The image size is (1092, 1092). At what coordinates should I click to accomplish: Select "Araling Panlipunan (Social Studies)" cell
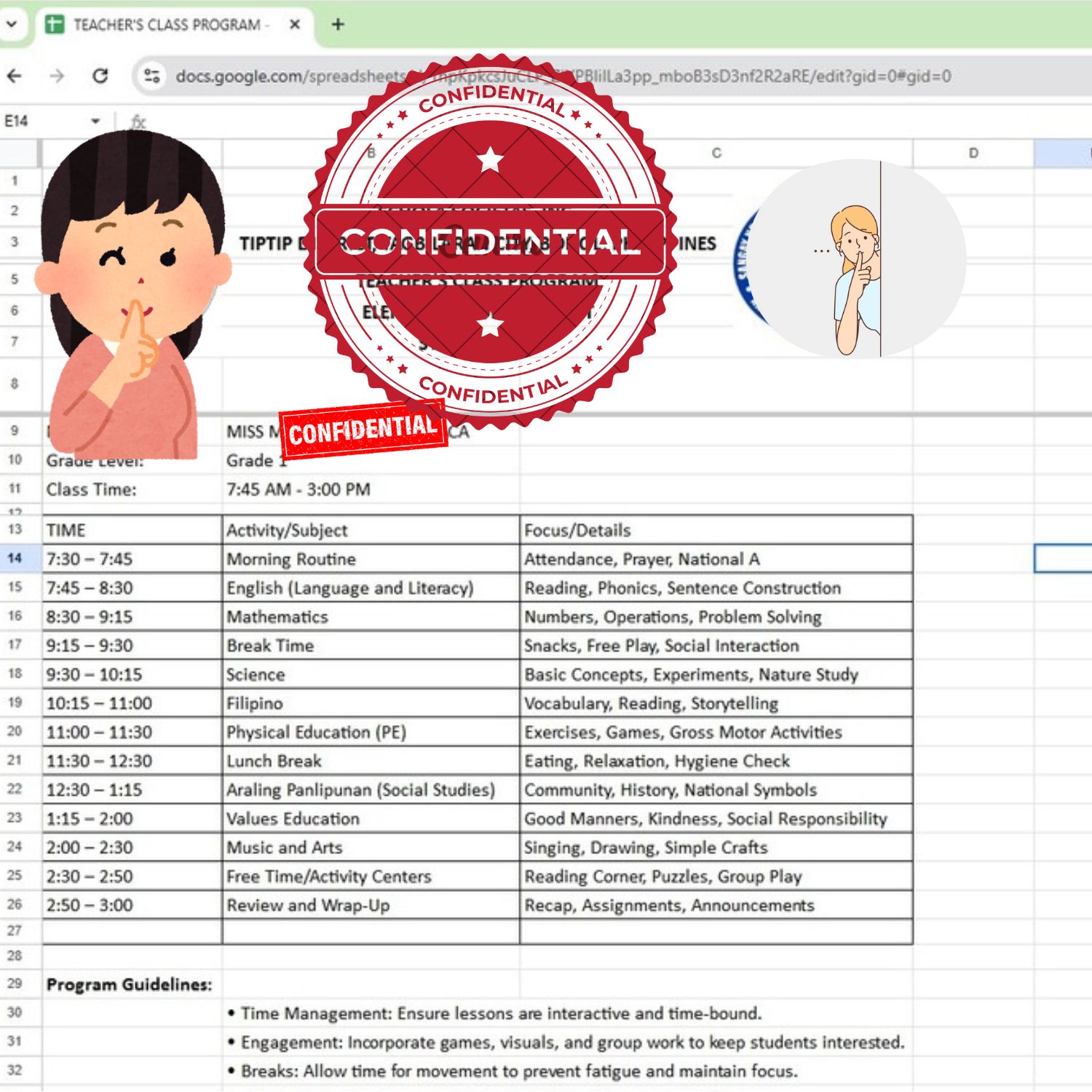click(371, 789)
